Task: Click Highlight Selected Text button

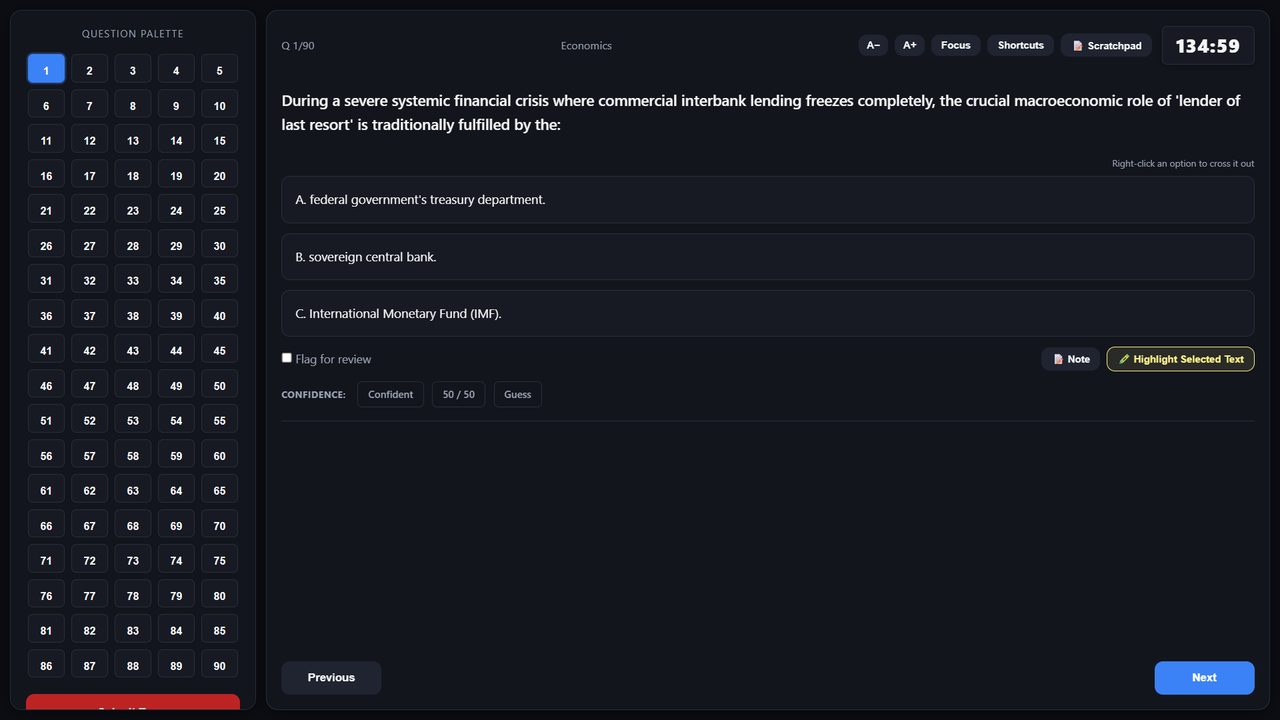Action: point(1180,359)
